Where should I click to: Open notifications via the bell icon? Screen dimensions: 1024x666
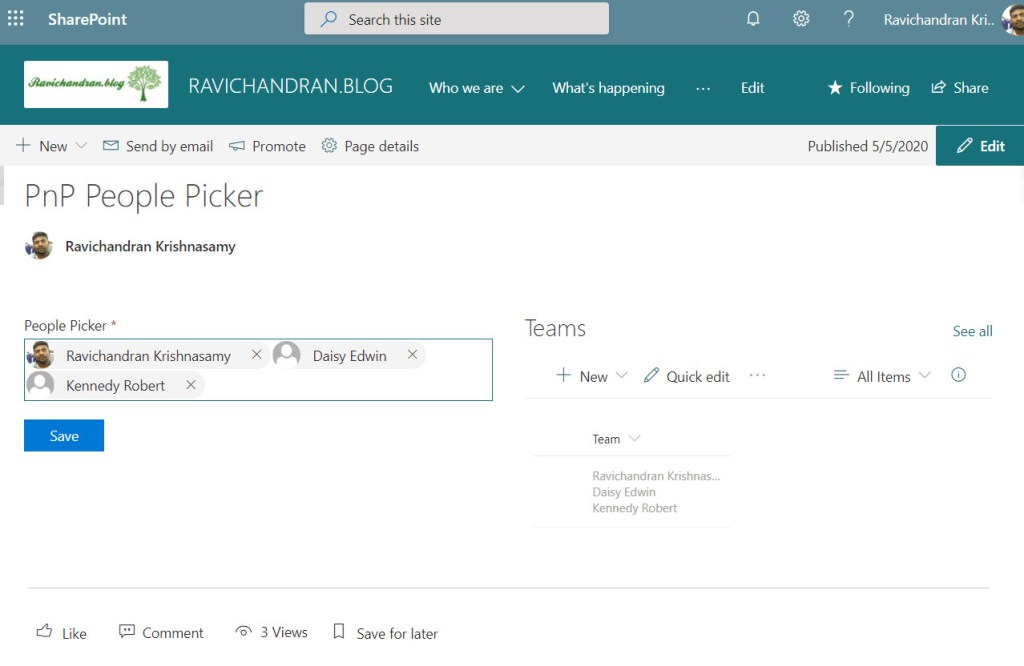click(x=753, y=19)
